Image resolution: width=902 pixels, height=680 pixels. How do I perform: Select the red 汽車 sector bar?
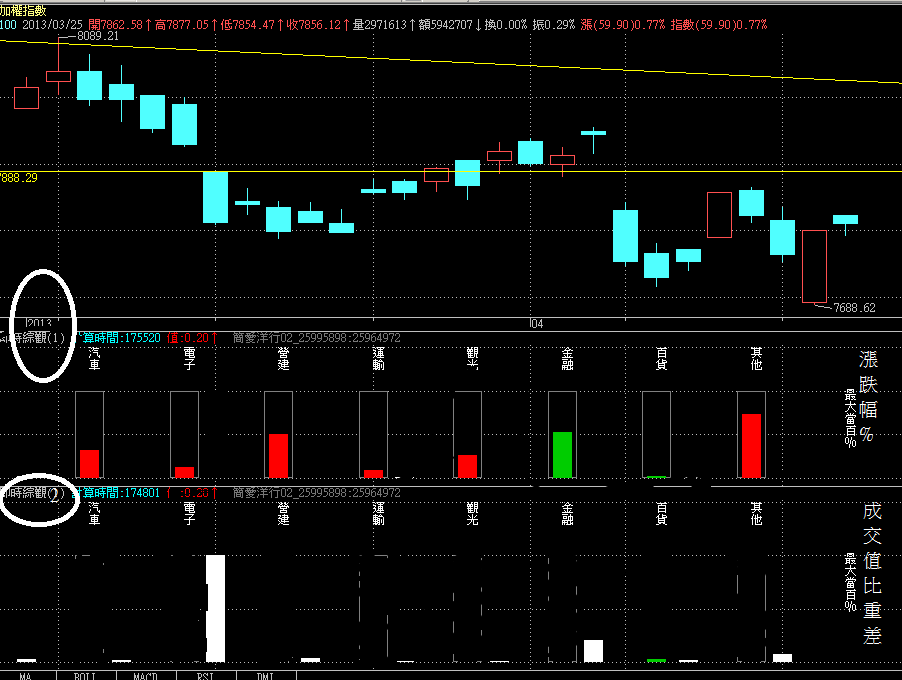(x=90, y=463)
